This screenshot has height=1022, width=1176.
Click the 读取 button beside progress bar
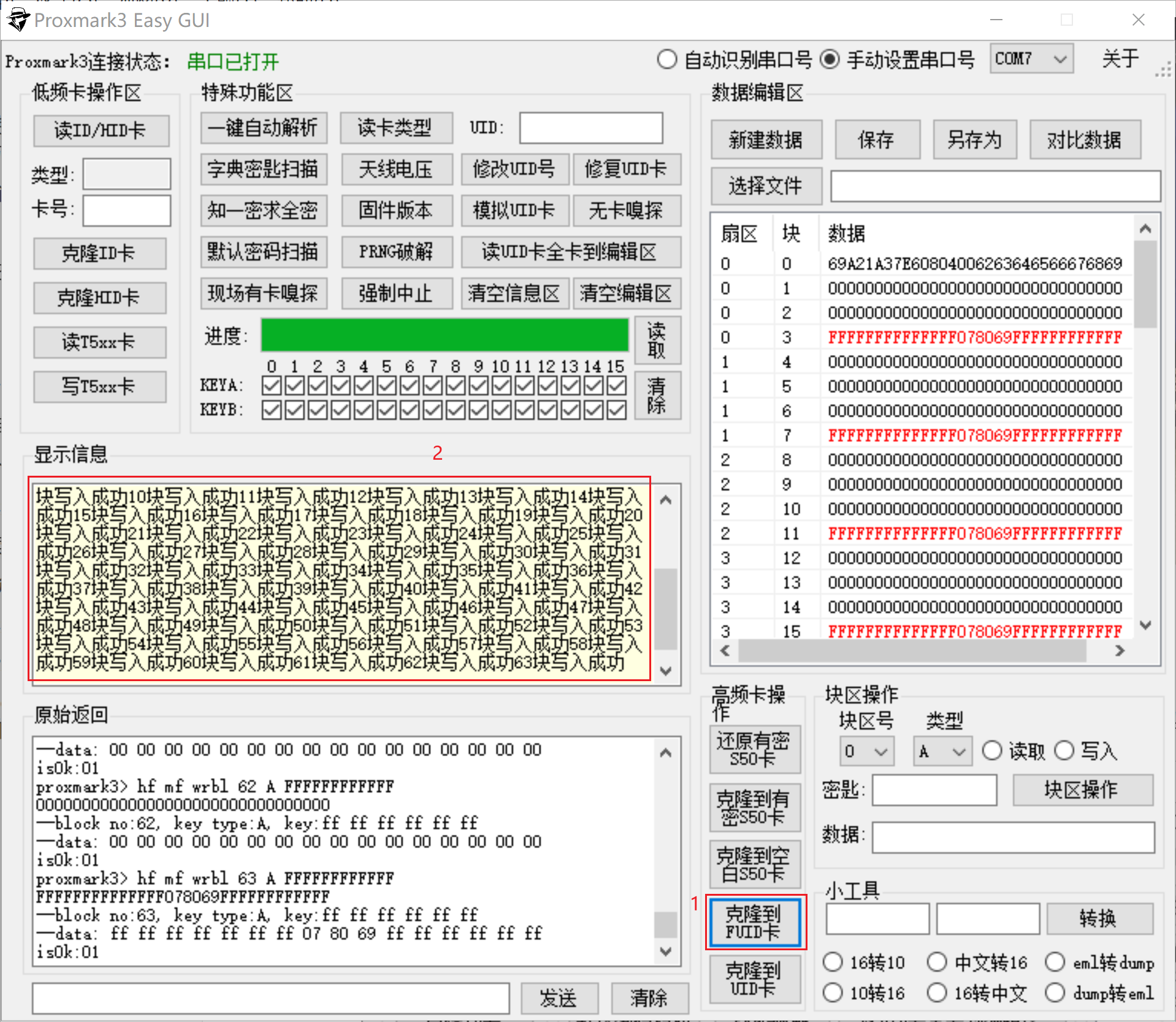657,340
